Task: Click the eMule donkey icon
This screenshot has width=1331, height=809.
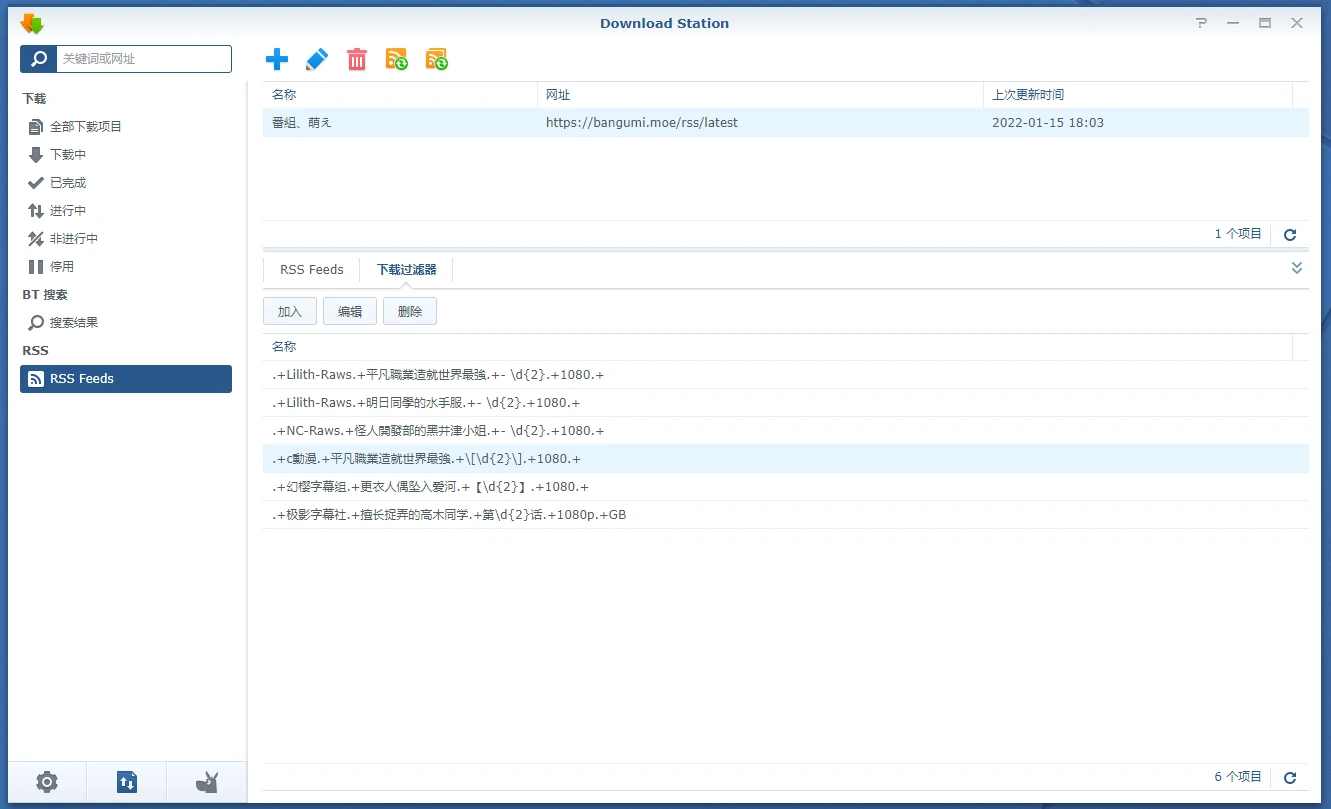Action: (206, 782)
